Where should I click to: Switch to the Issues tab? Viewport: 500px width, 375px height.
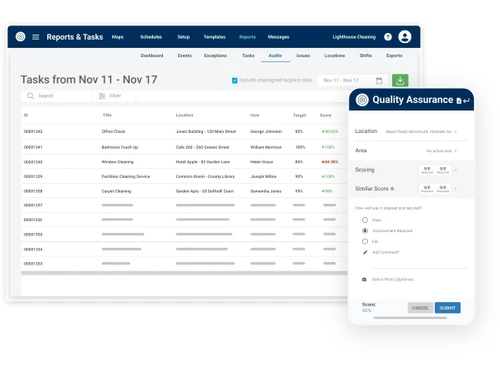pos(303,56)
